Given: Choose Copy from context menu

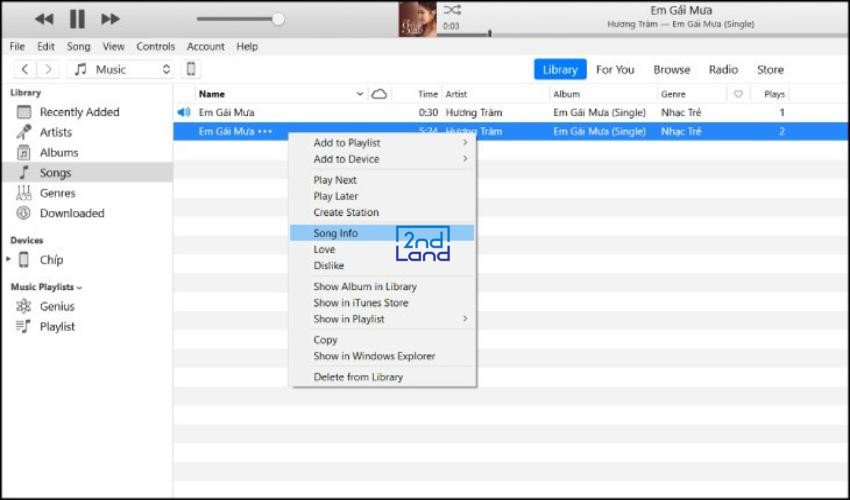Looking at the screenshot, I should pos(382,340).
